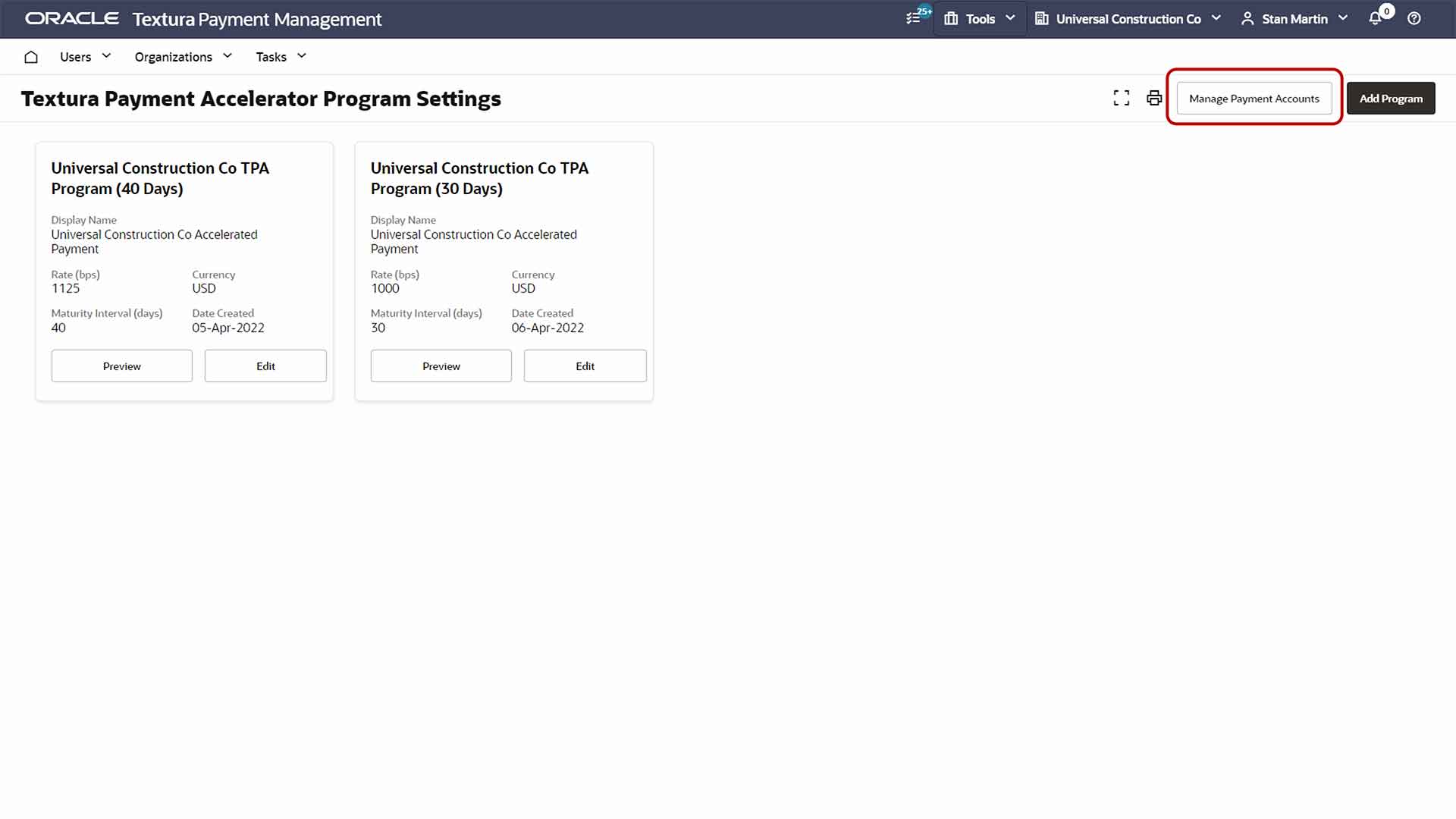Preview the 40 Days TPA Program
The height and width of the screenshot is (819, 1456).
[x=121, y=366]
